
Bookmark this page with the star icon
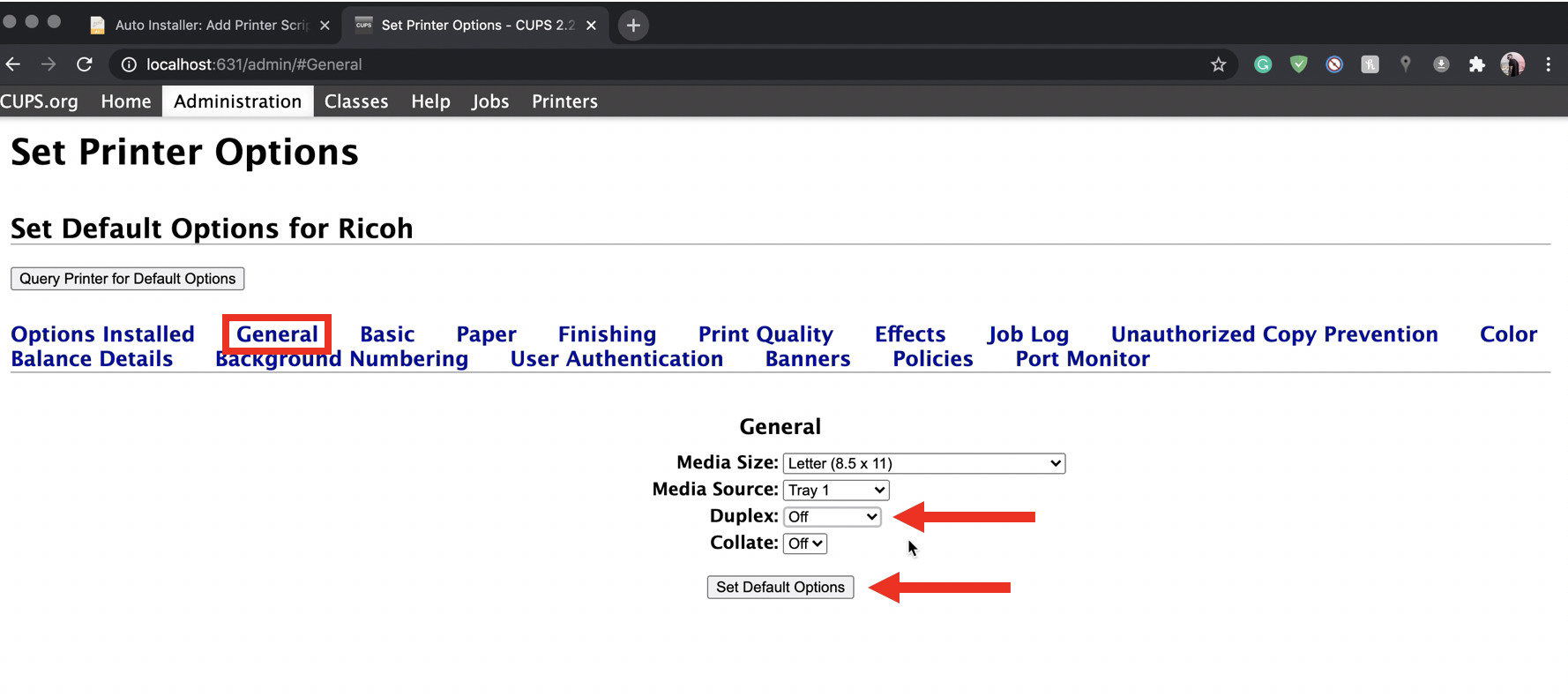click(1218, 64)
